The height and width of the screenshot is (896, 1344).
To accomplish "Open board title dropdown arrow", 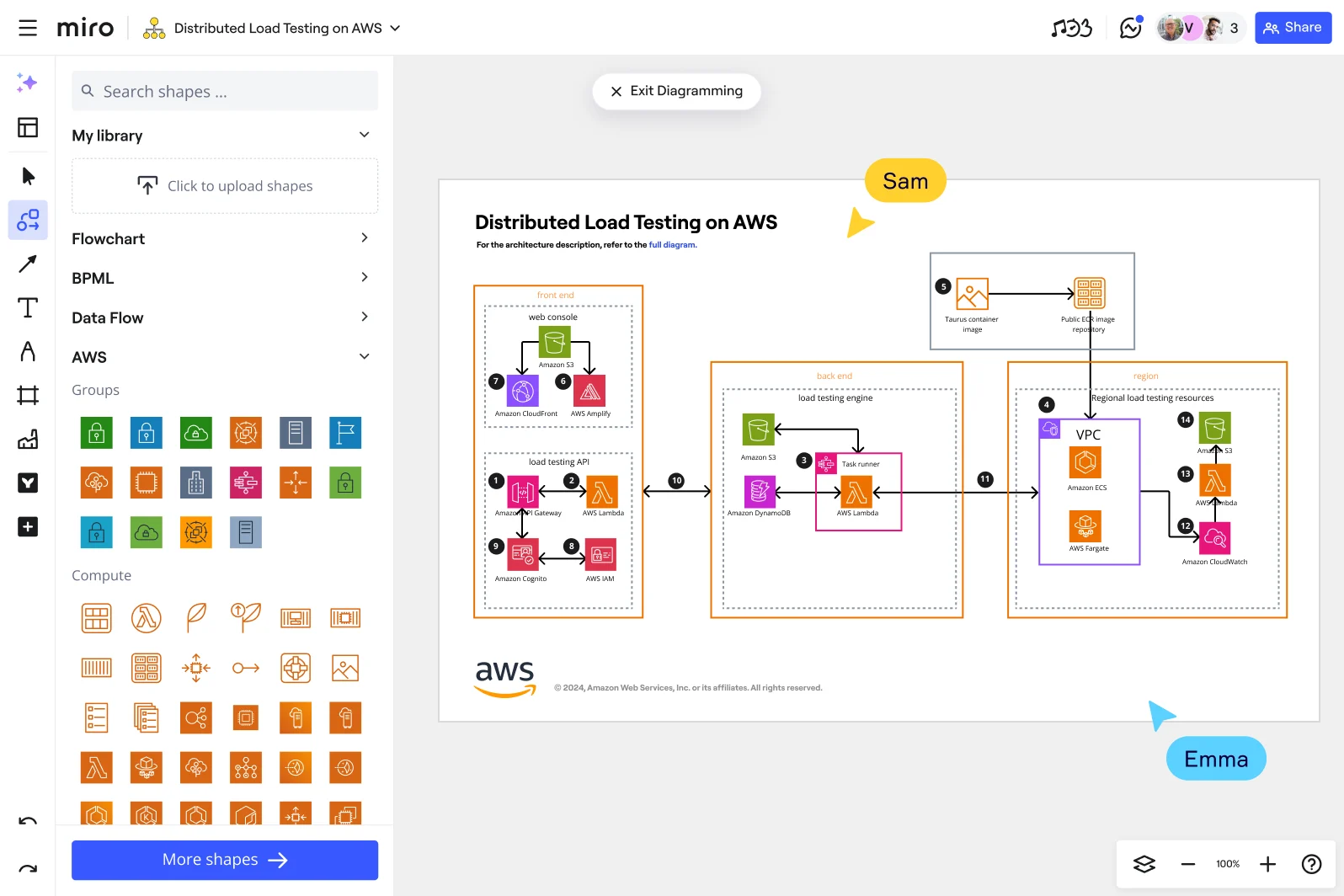I will (395, 28).
